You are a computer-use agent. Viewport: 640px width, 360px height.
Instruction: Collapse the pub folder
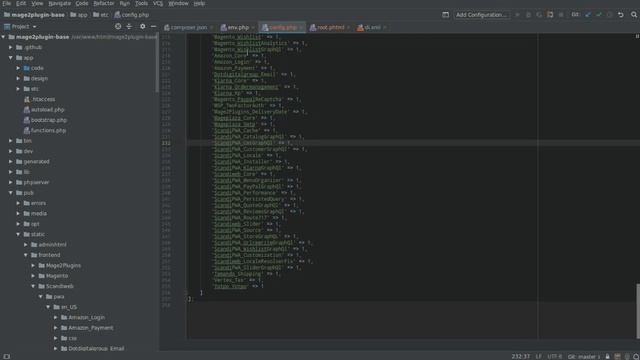click(x=11, y=193)
